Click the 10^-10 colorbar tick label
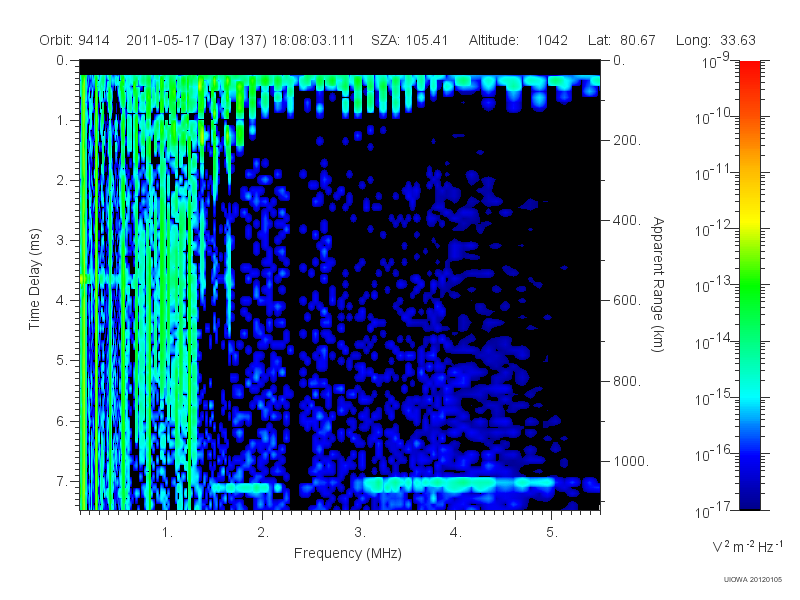The height and width of the screenshot is (600, 800). (715, 117)
